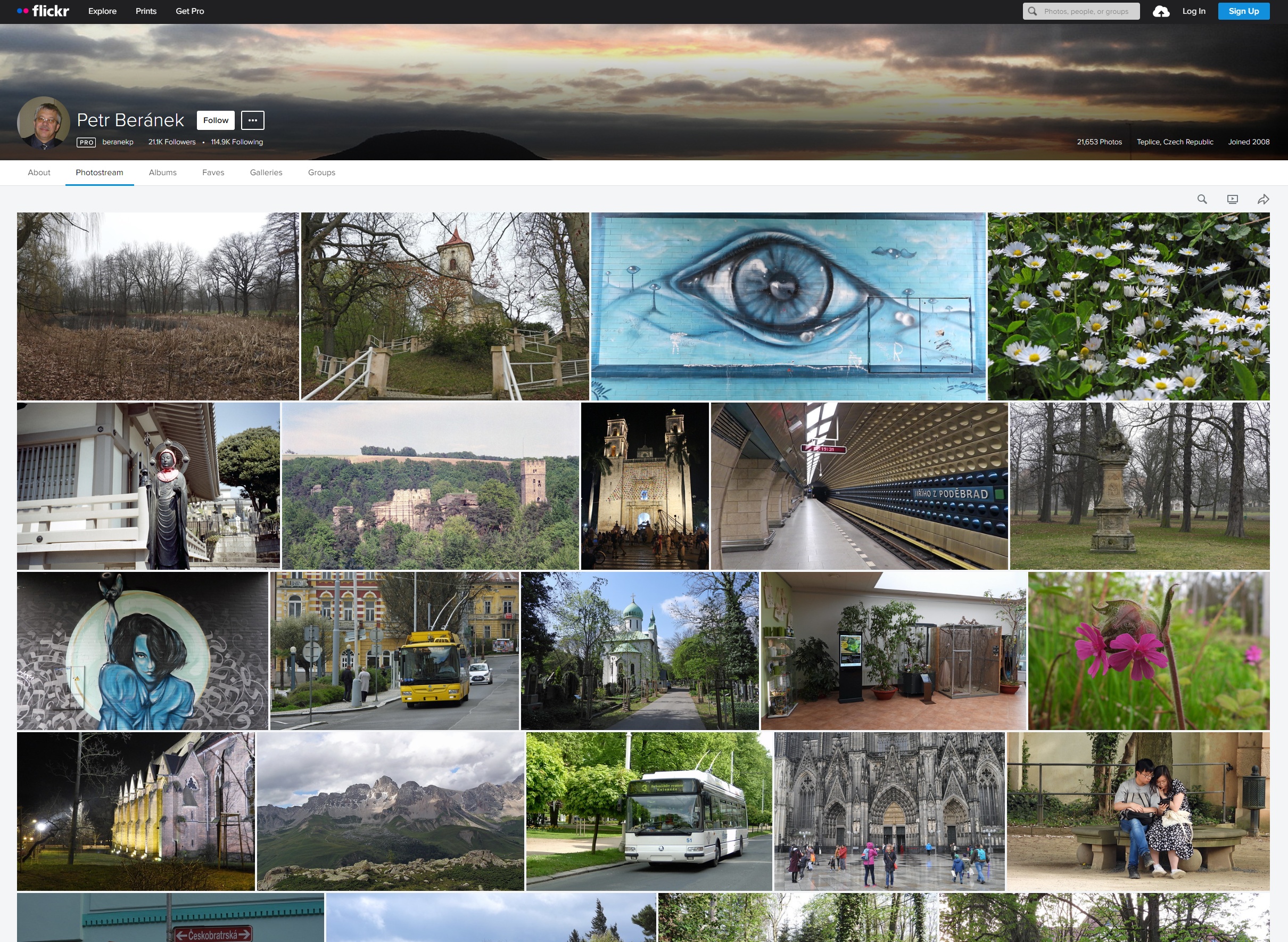The image size is (1288, 942).
Task: Click the share photostream arrow icon
Action: 1263,199
